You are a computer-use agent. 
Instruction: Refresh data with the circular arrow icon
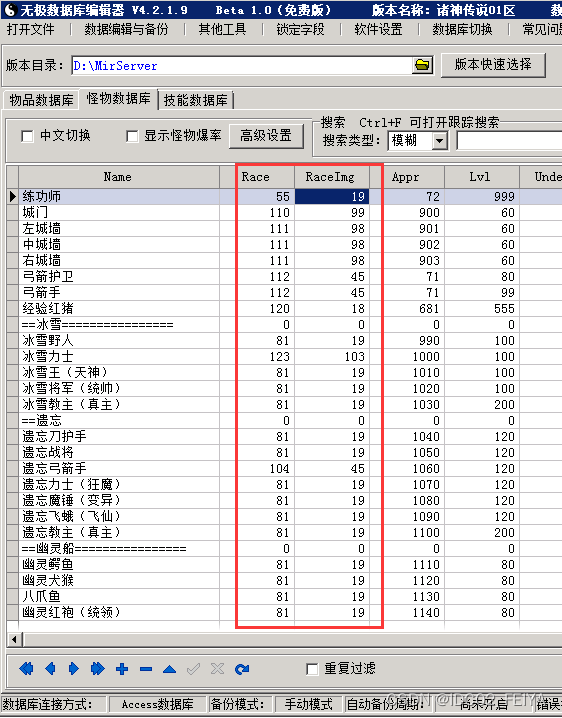tap(242, 669)
